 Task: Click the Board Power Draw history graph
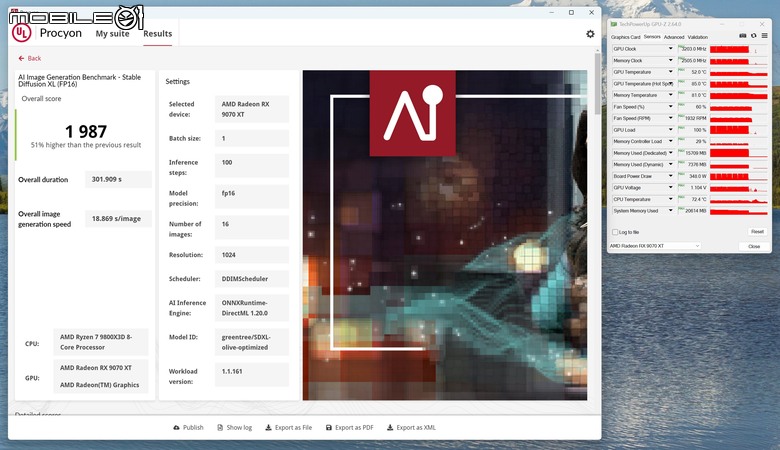739,176
